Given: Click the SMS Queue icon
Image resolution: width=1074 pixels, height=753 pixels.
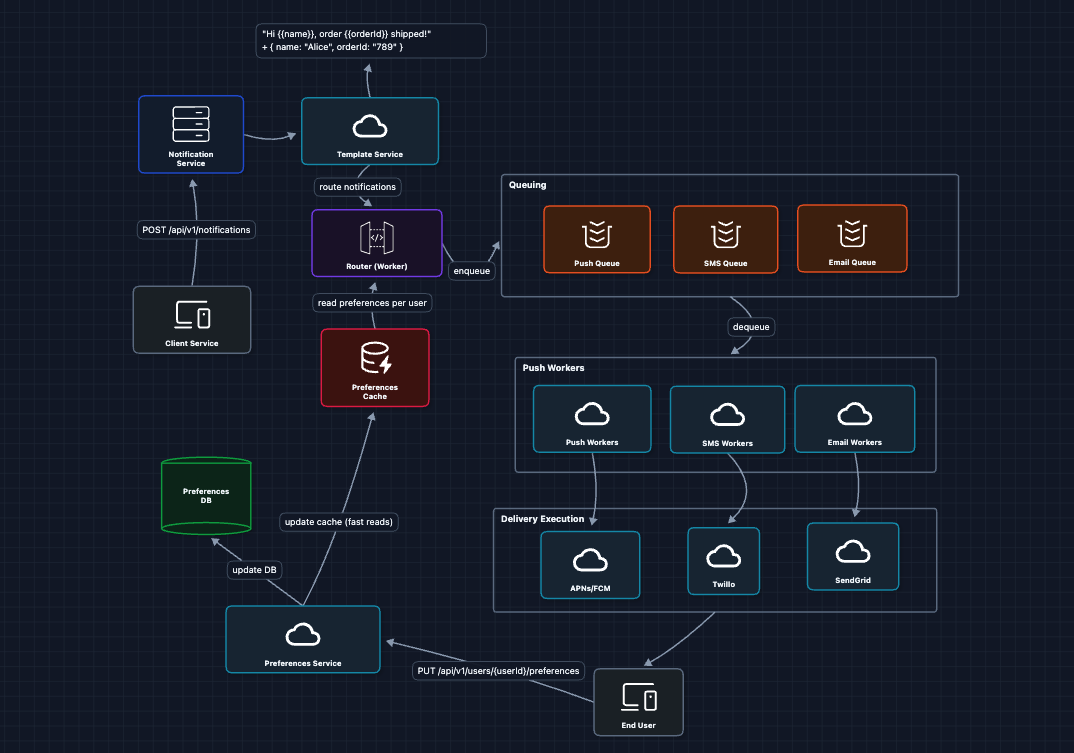Looking at the screenshot, I should pyautogui.click(x=725, y=234).
